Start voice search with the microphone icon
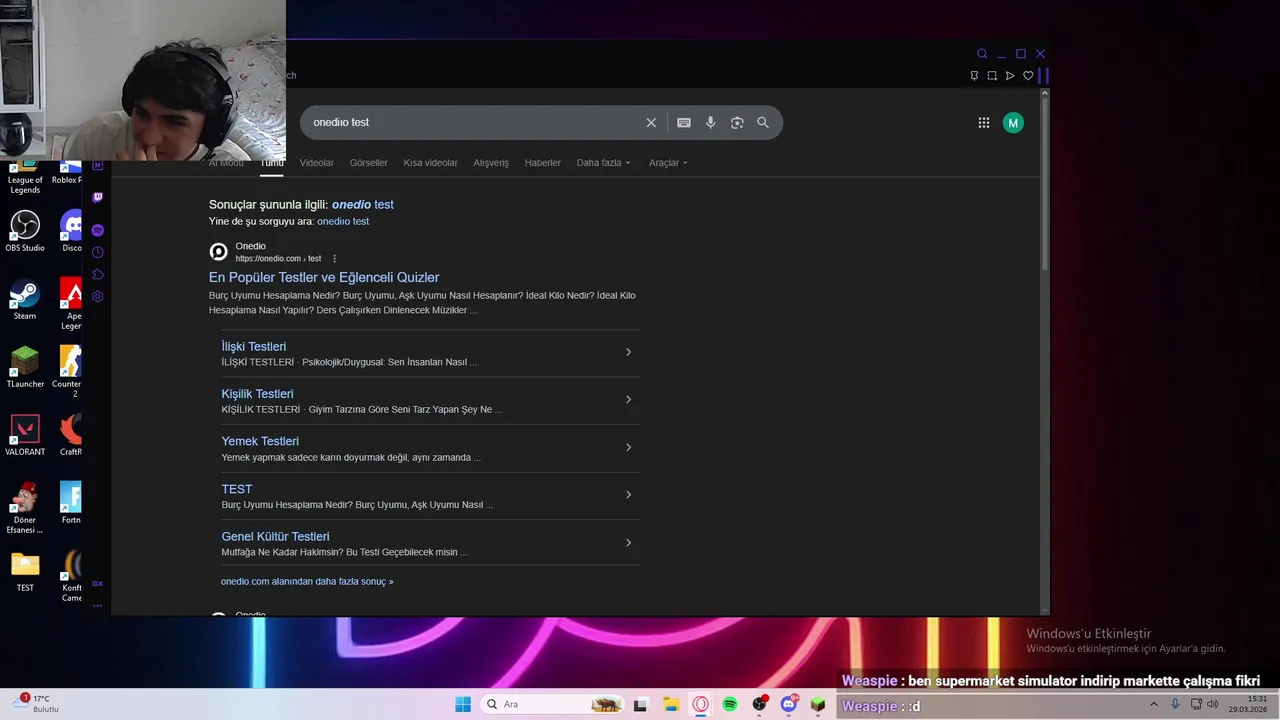Viewport: 1280px width, 720px height. [710, 122]
